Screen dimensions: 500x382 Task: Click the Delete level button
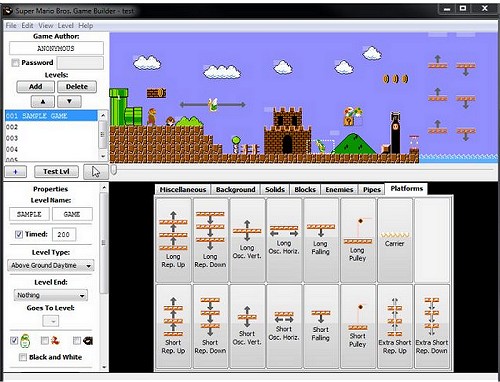tap(77, 87)
